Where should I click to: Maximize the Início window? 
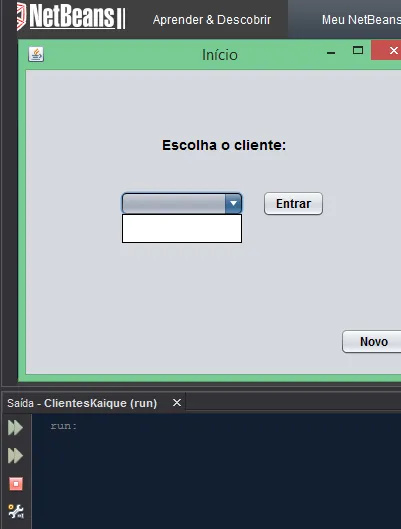point(358,51)
